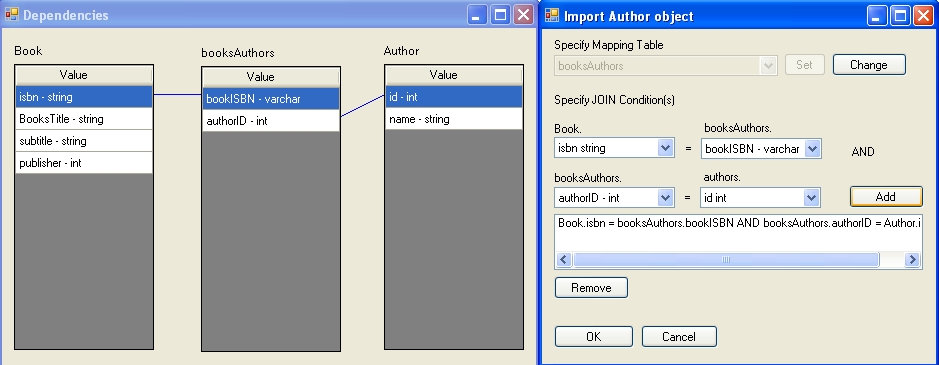Select name - string row in Author list

(453, 119)
